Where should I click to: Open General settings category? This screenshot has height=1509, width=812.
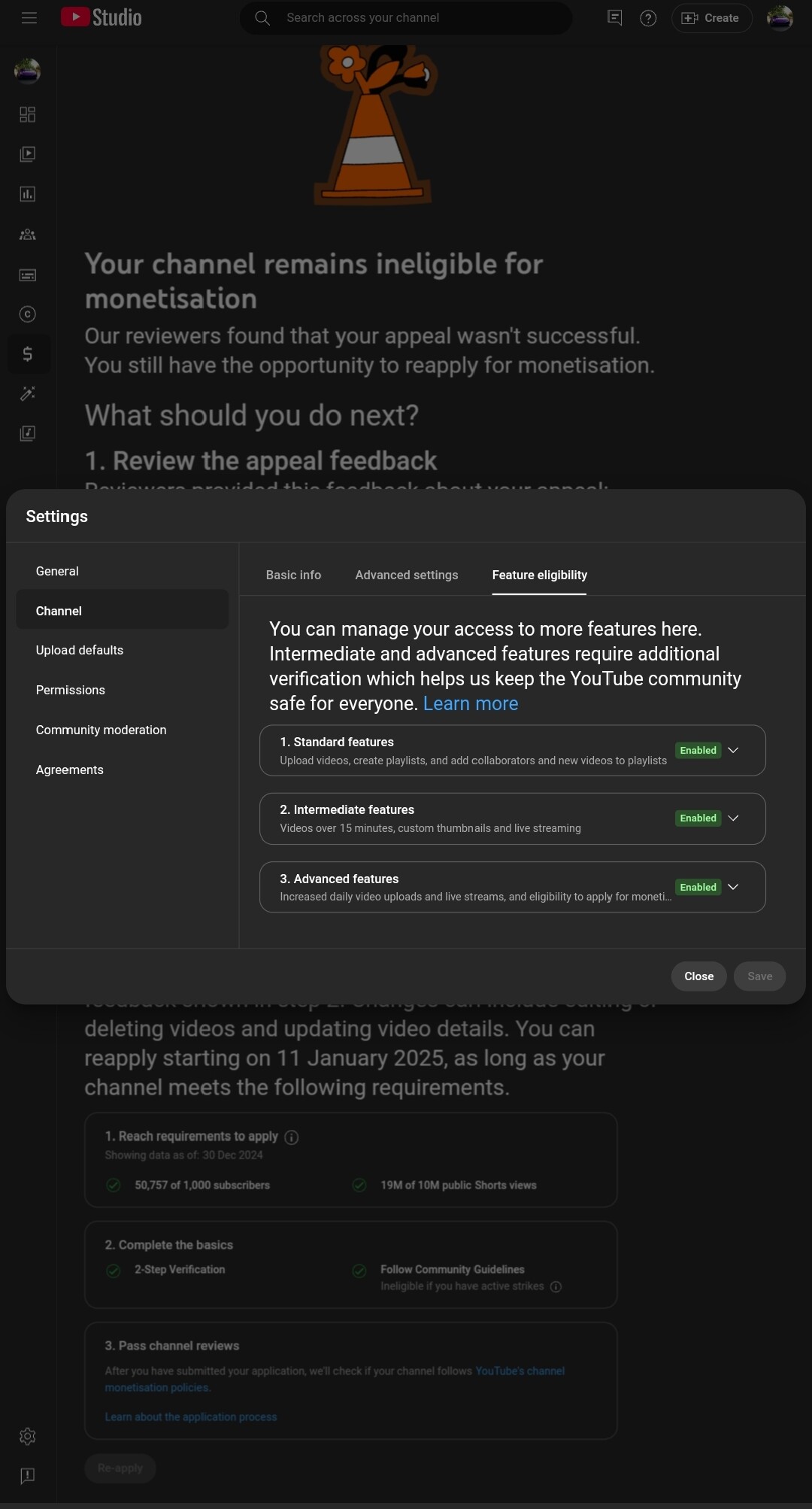tap(123, 571)
